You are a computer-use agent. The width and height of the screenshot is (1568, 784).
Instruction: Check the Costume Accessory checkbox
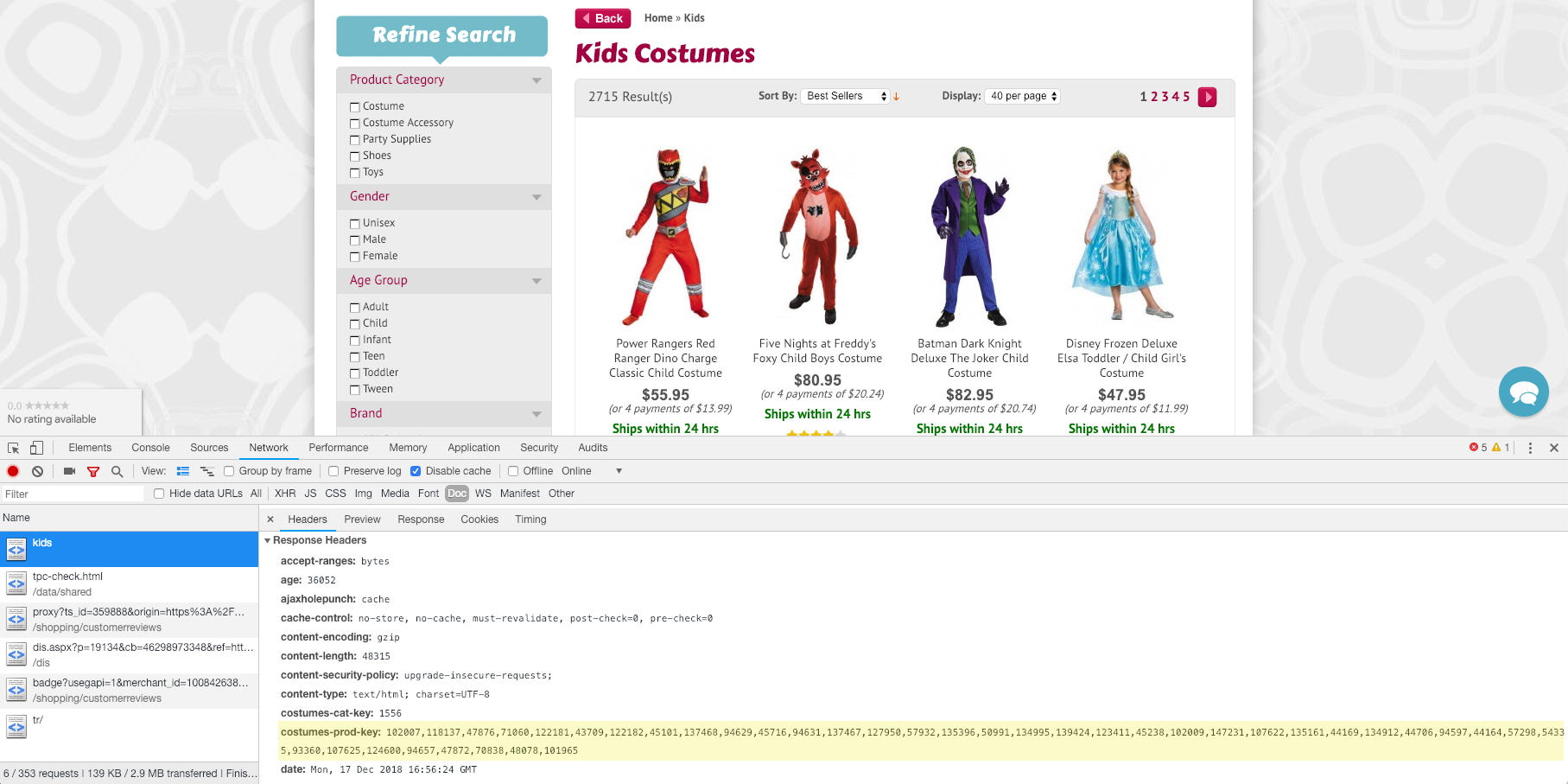[x=354, y=124]
